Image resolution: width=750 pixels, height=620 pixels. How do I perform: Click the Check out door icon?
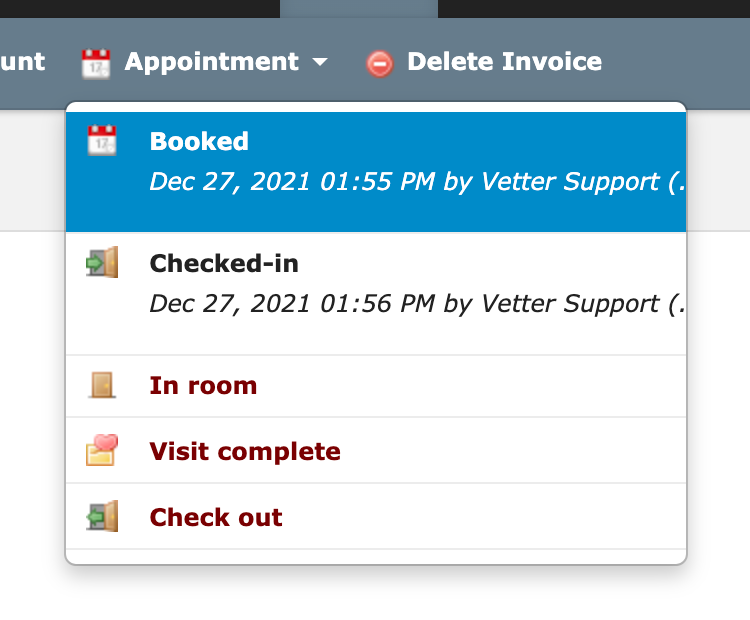pos(102,516)
